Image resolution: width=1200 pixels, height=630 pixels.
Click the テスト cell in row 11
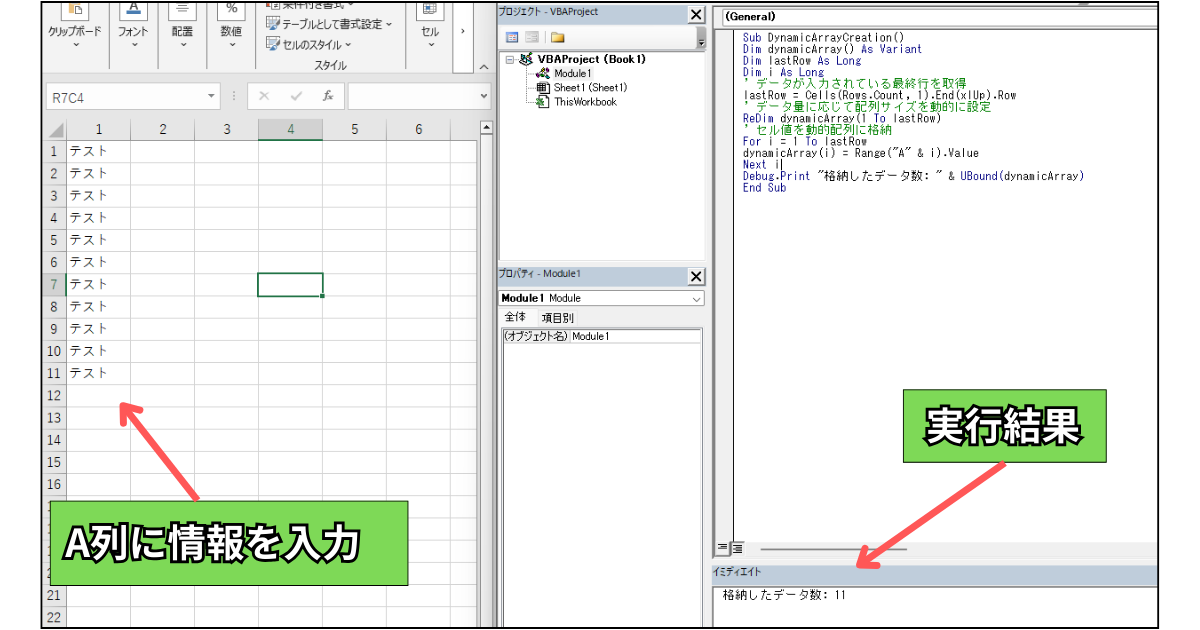click(x=98, y=374)
